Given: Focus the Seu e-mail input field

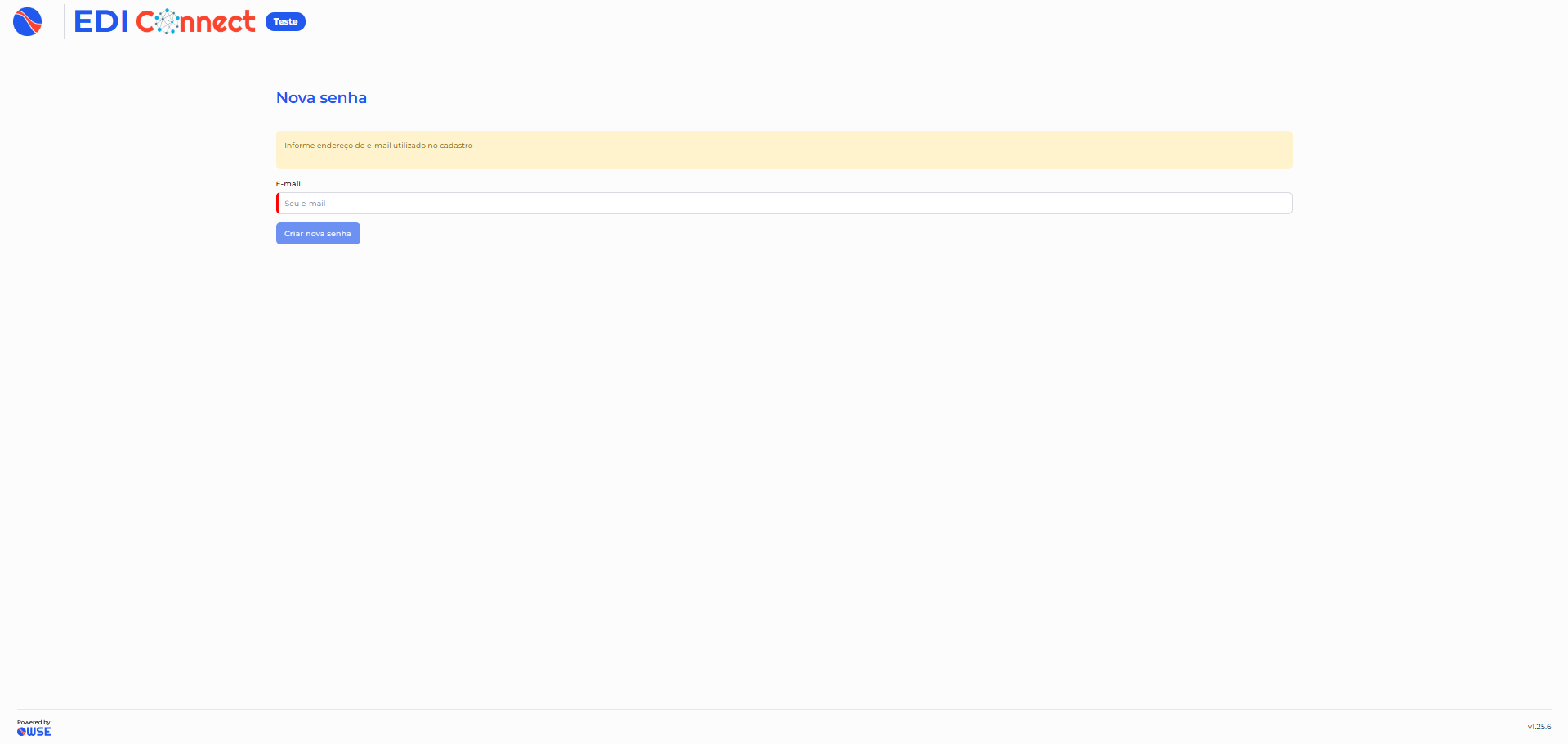Looking at the screenshot, I should coord(784,204).
